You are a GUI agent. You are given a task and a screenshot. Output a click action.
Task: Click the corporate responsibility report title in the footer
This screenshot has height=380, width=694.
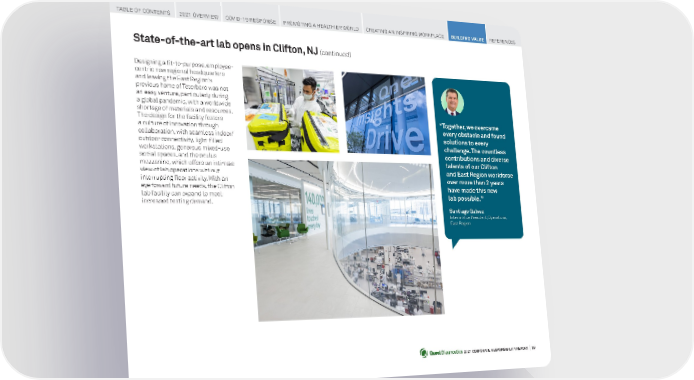click(x=496, y=350)
